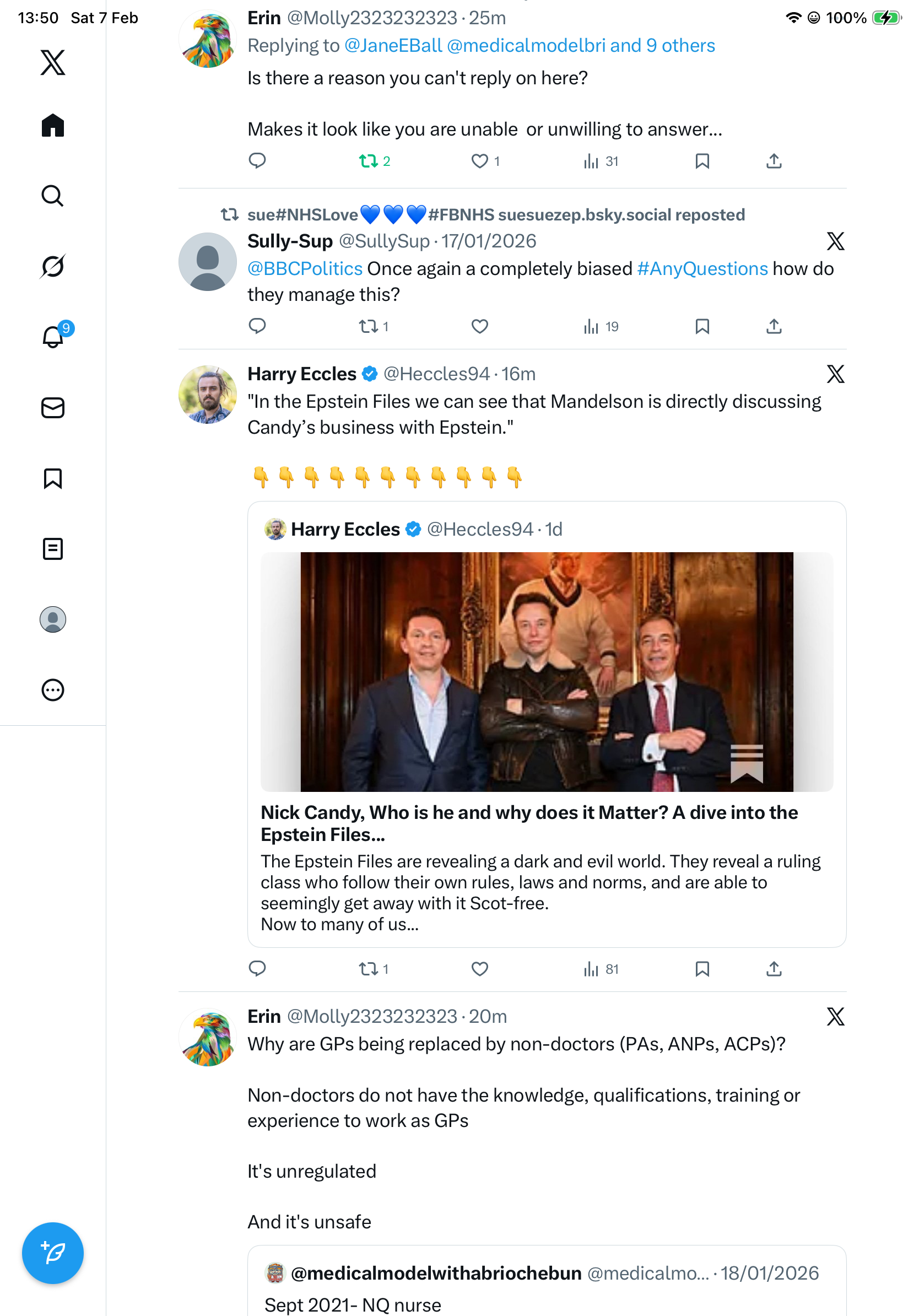This screenshot has height=1316, width=919.
Task: Open the Lists icon in sidebar
Action: [x=53, y=549]
